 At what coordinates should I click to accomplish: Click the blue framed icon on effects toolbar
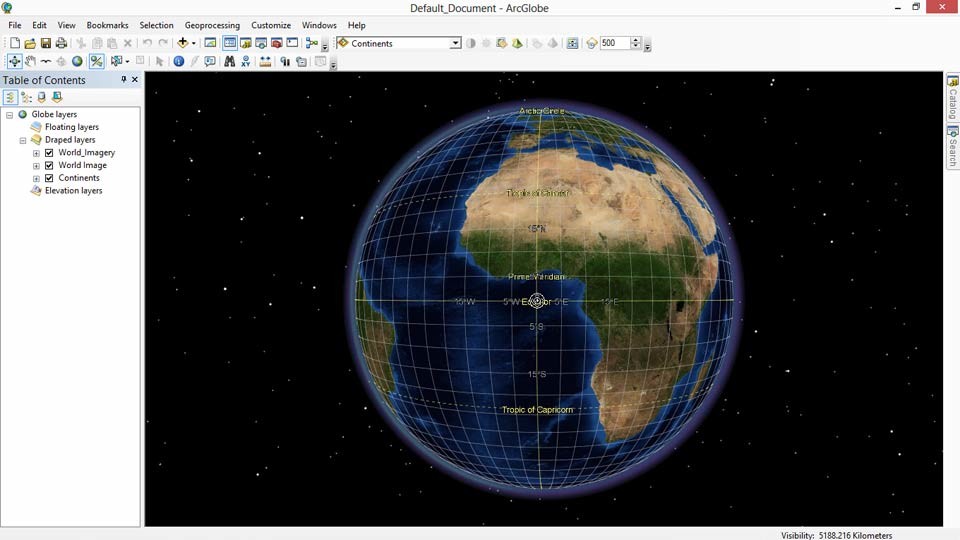coord(572,43)
